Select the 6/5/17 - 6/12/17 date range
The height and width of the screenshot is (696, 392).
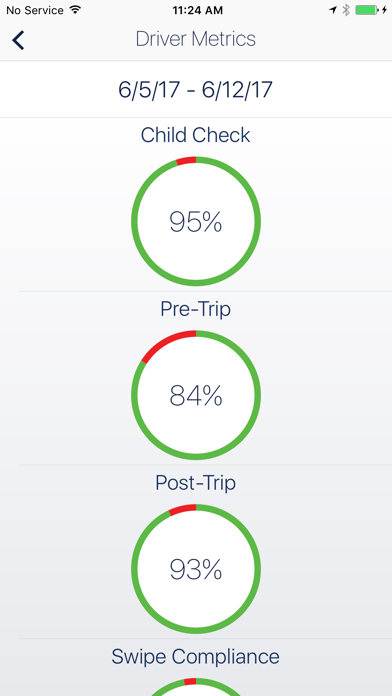click(x=195, y=90)
